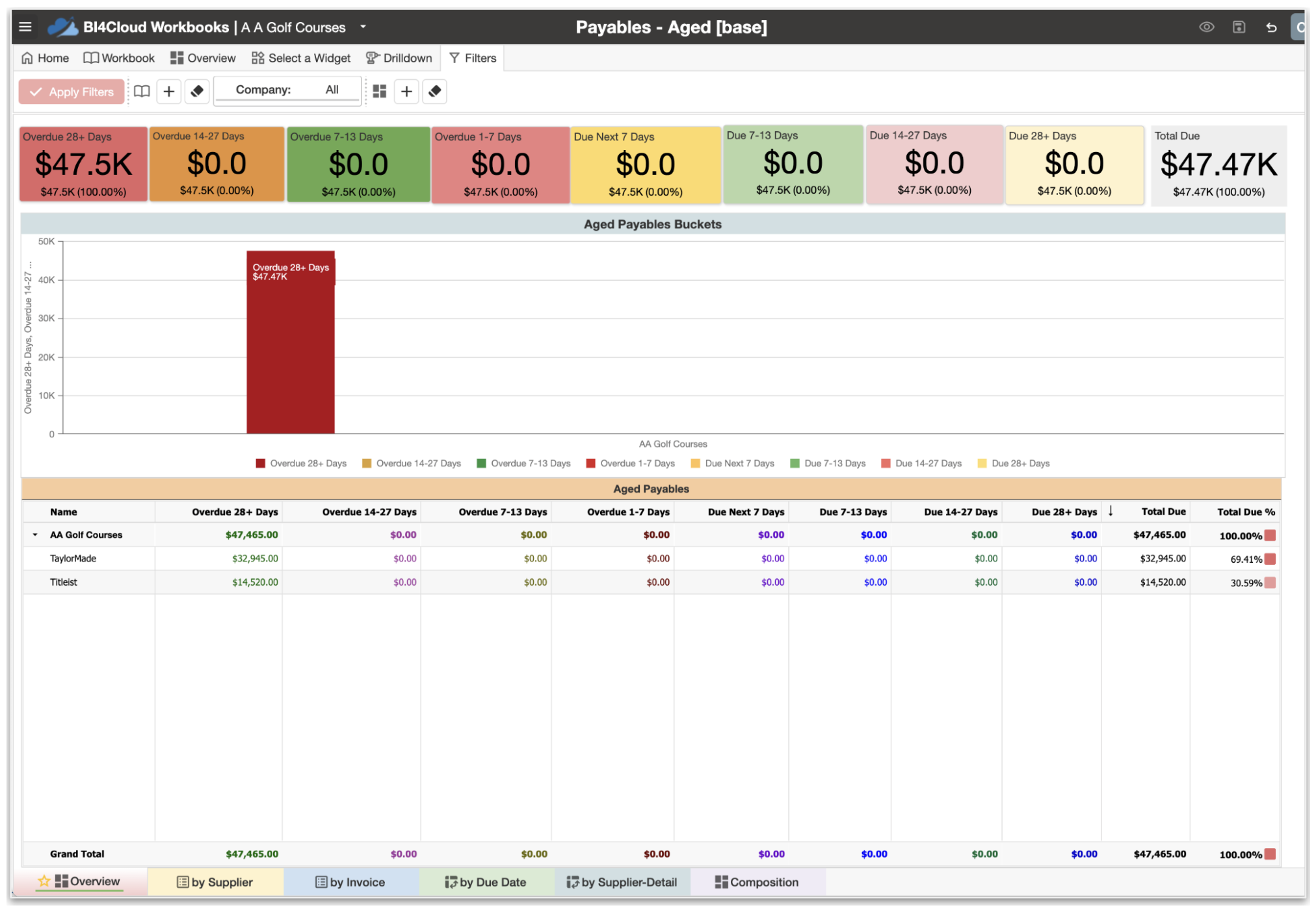The image size is (1316, 915).
Task: Open the Drilldown menu
Action: [399, 58]
